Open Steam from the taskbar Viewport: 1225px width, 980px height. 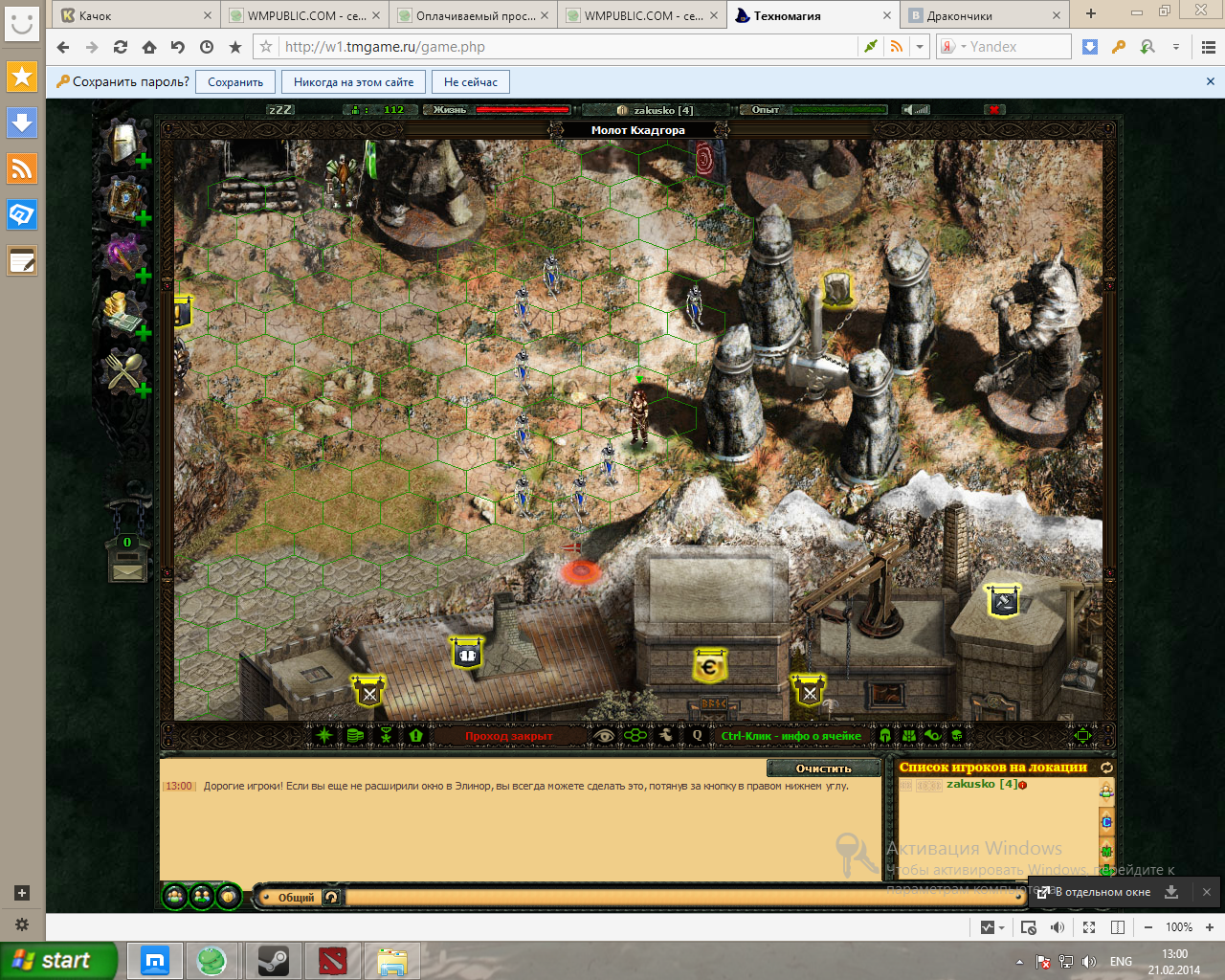(x=273, y=961)
